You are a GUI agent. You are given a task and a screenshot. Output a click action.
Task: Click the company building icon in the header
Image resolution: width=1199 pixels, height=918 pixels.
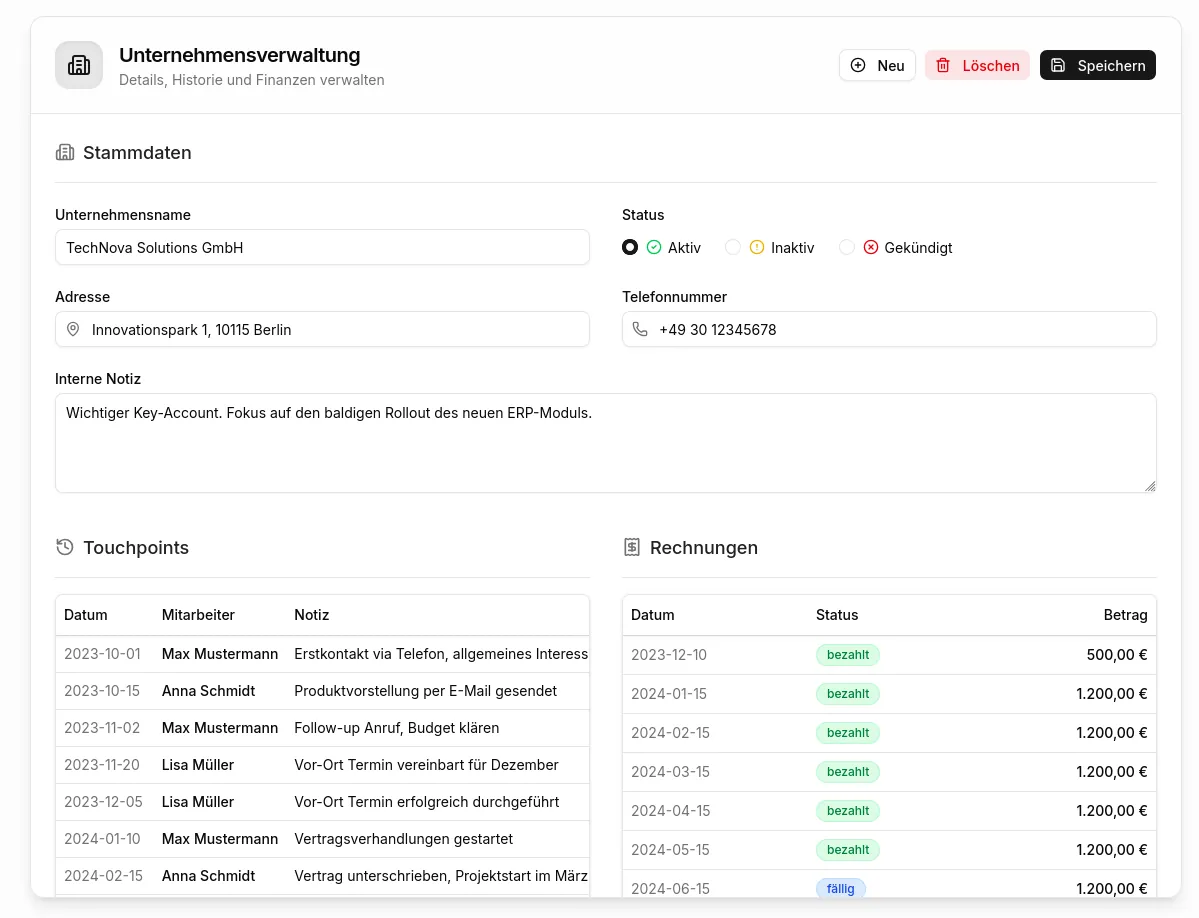(x=79, y=65)
